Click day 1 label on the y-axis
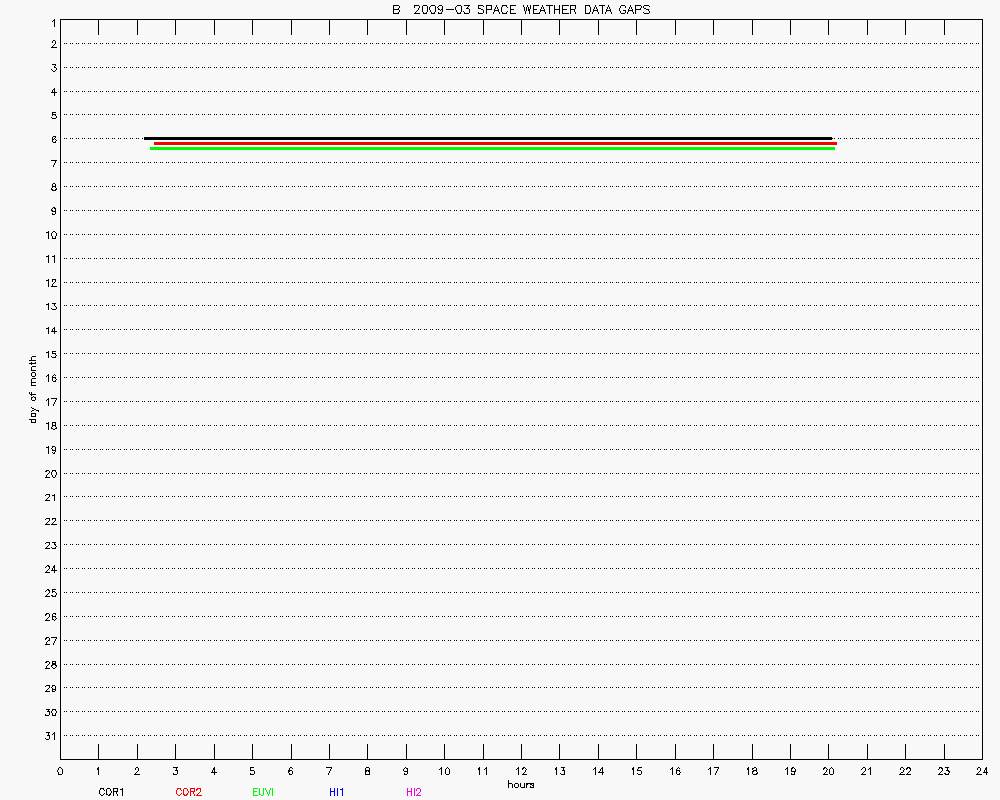1000x800 pixels. click(x=51, y=21)
